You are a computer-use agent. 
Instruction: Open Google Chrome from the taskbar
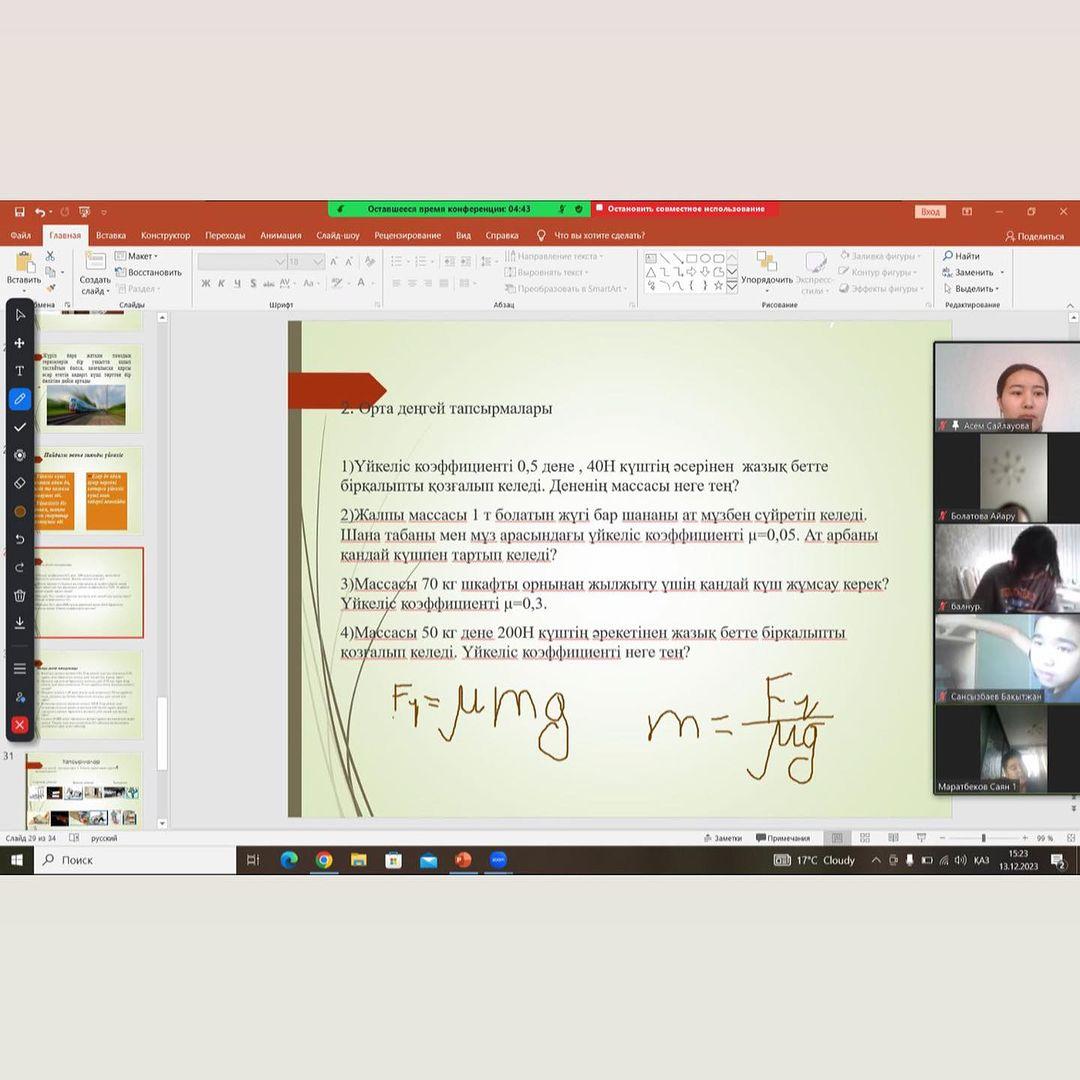pyautogui.click(x=324, y=860)
